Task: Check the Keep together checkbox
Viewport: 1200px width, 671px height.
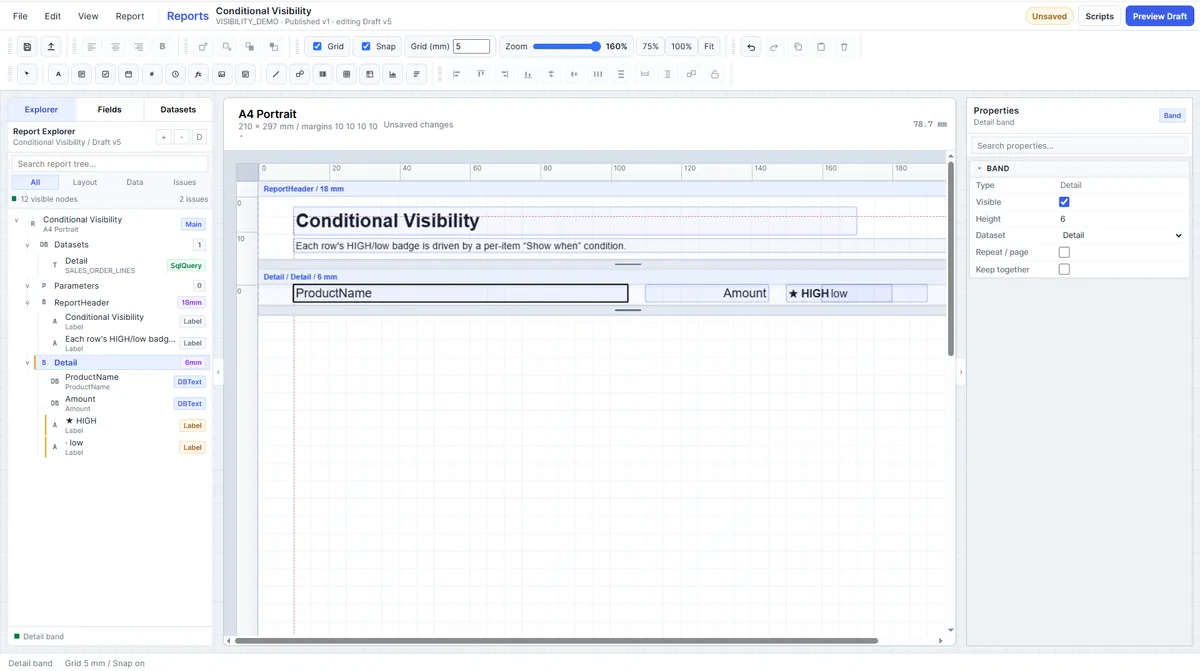Action: pos(1064,269)
